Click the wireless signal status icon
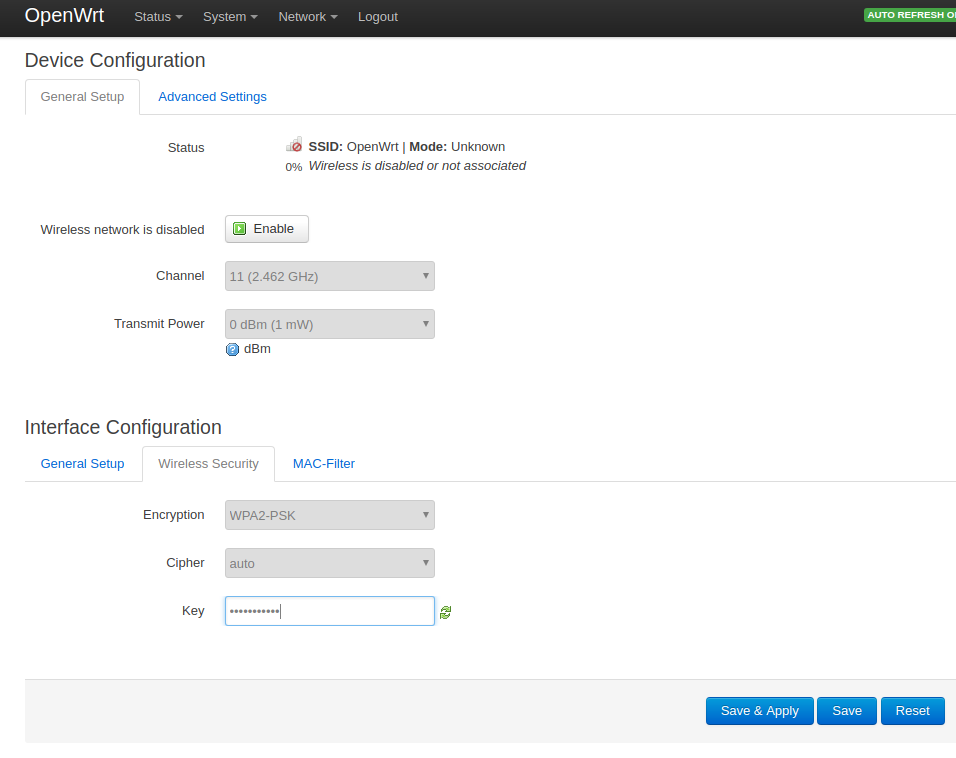The height and width of the screenshot is (758, 956). coord(294,145)
